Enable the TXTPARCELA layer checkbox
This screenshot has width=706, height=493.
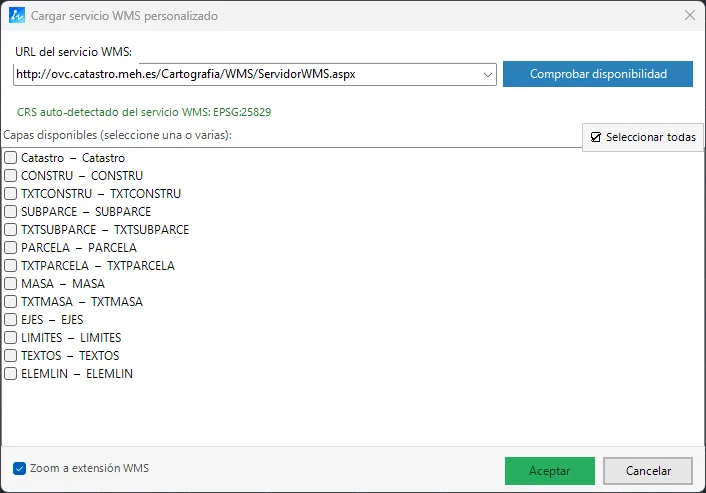point(11,266)
